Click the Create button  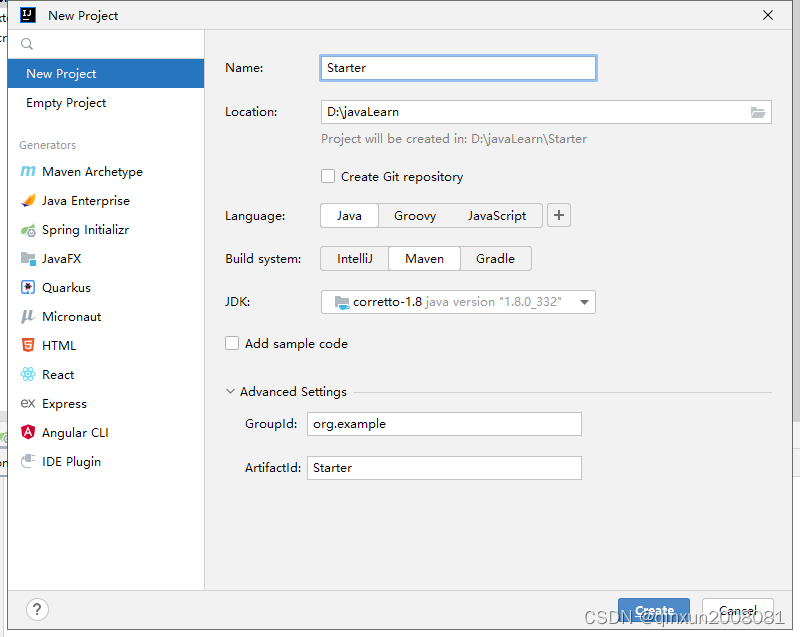(654, 610)
